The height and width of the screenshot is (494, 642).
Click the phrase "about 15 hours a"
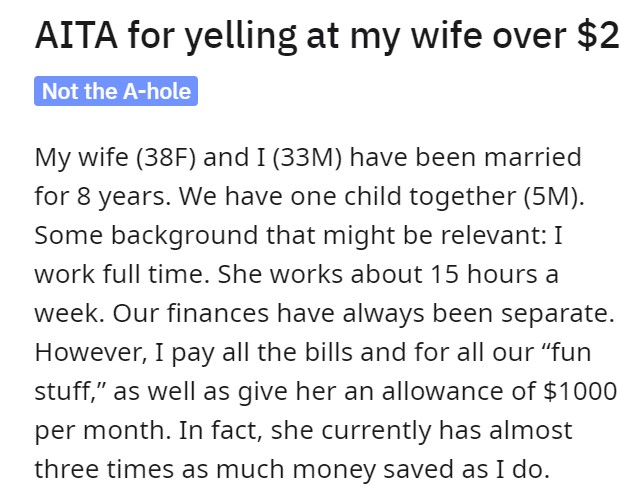[x=454, y=274]
